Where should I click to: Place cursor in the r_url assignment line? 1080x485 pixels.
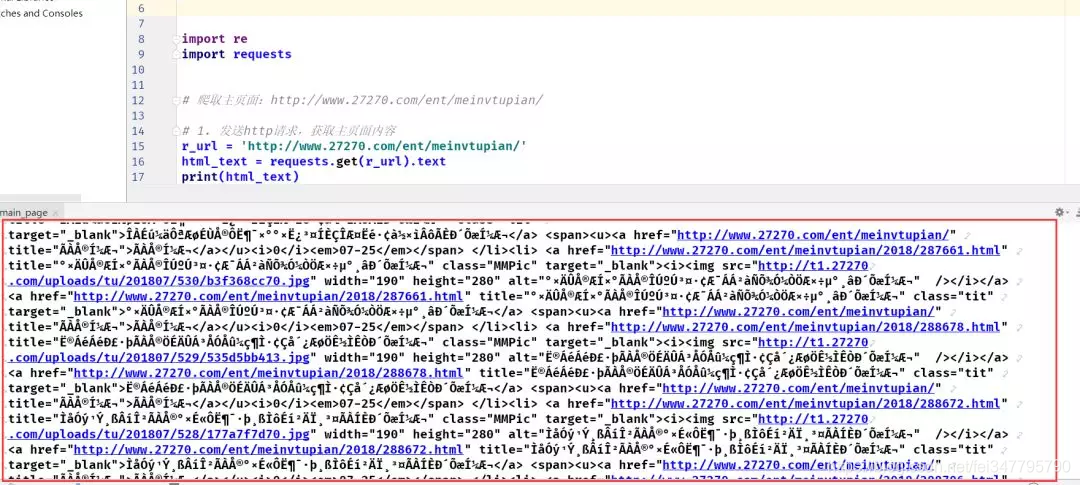click(354, 146)
